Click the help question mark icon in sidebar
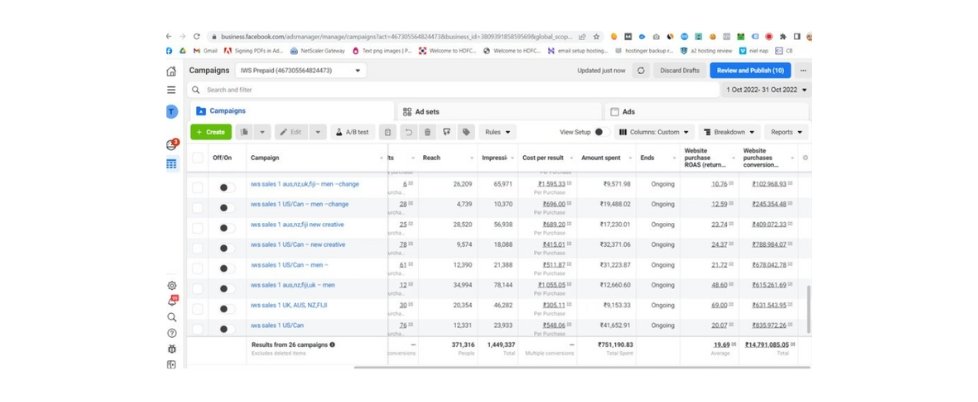The width and height of the screenshot is (978, 402). point(171,332)
